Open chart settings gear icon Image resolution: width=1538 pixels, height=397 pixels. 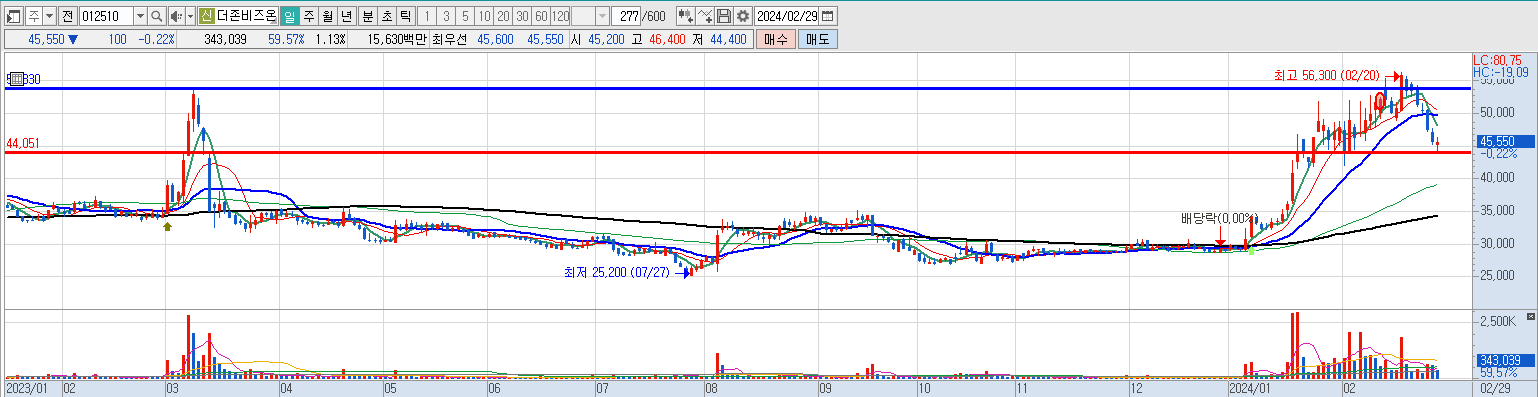(x=743, y=16)
